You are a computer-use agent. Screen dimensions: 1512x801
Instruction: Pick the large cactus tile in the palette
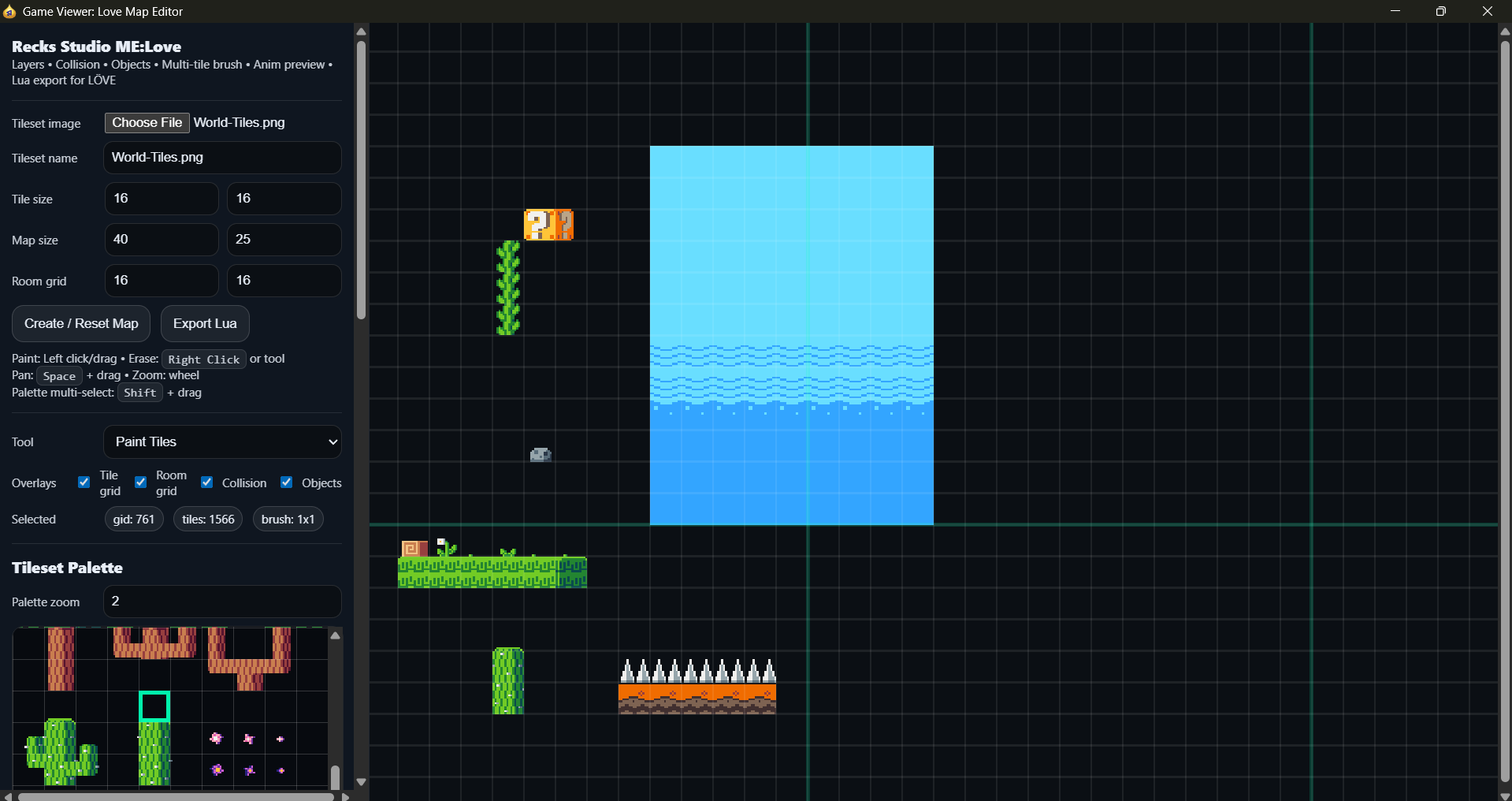(x=61, y=752)
